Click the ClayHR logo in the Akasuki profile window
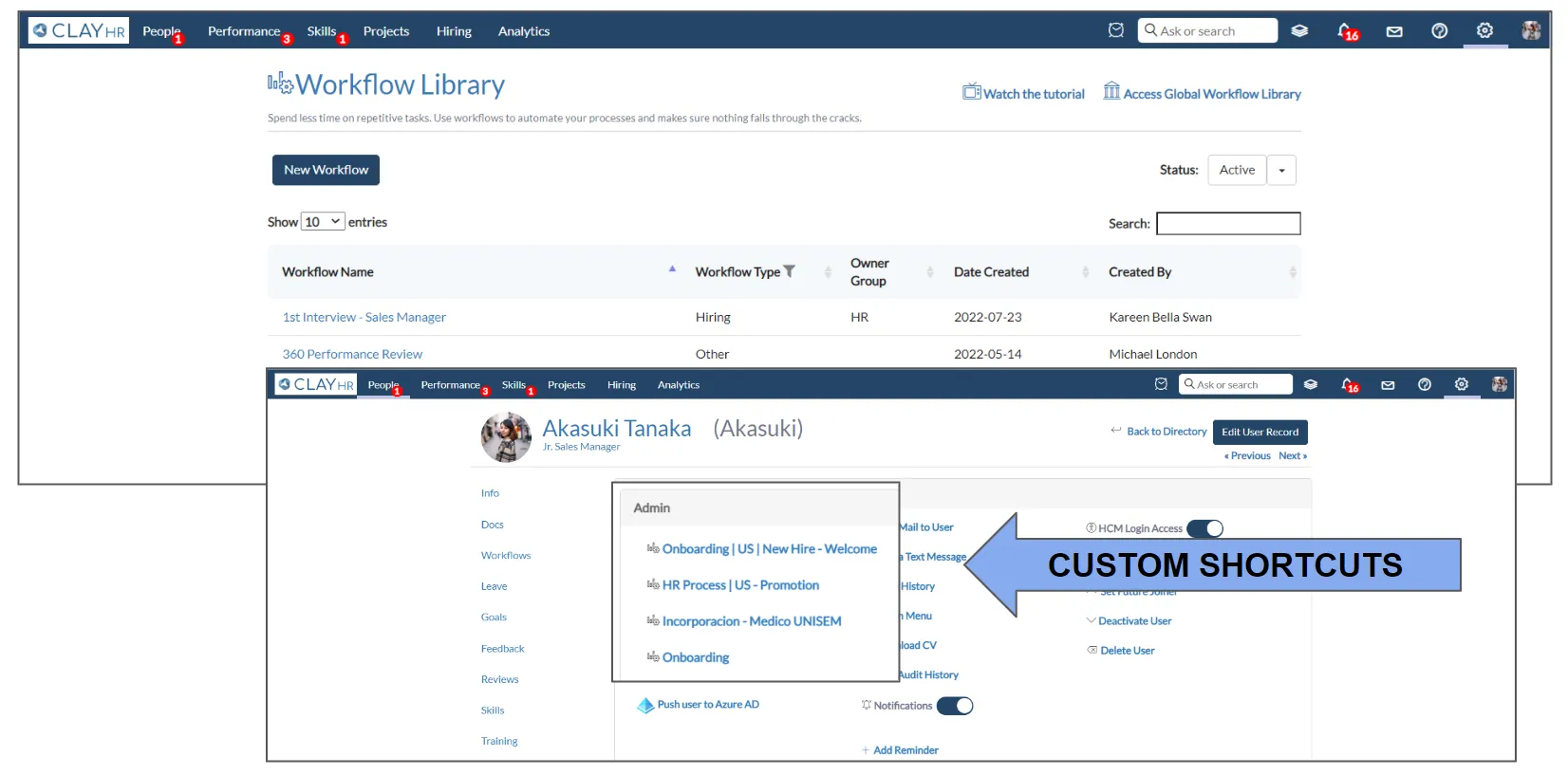1568x775 pixels. pyautogui.click(x=316, y=384)
